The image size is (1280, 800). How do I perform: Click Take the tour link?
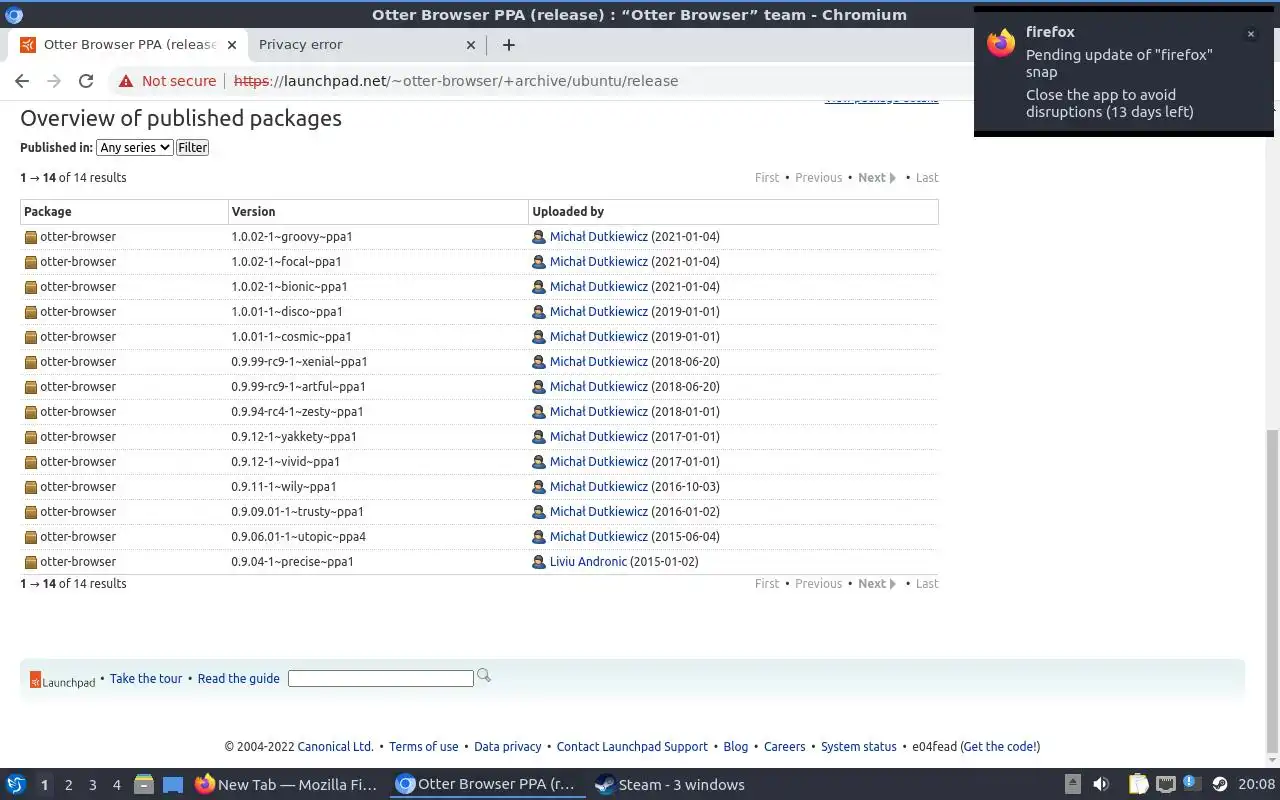[x=146, y=678]
